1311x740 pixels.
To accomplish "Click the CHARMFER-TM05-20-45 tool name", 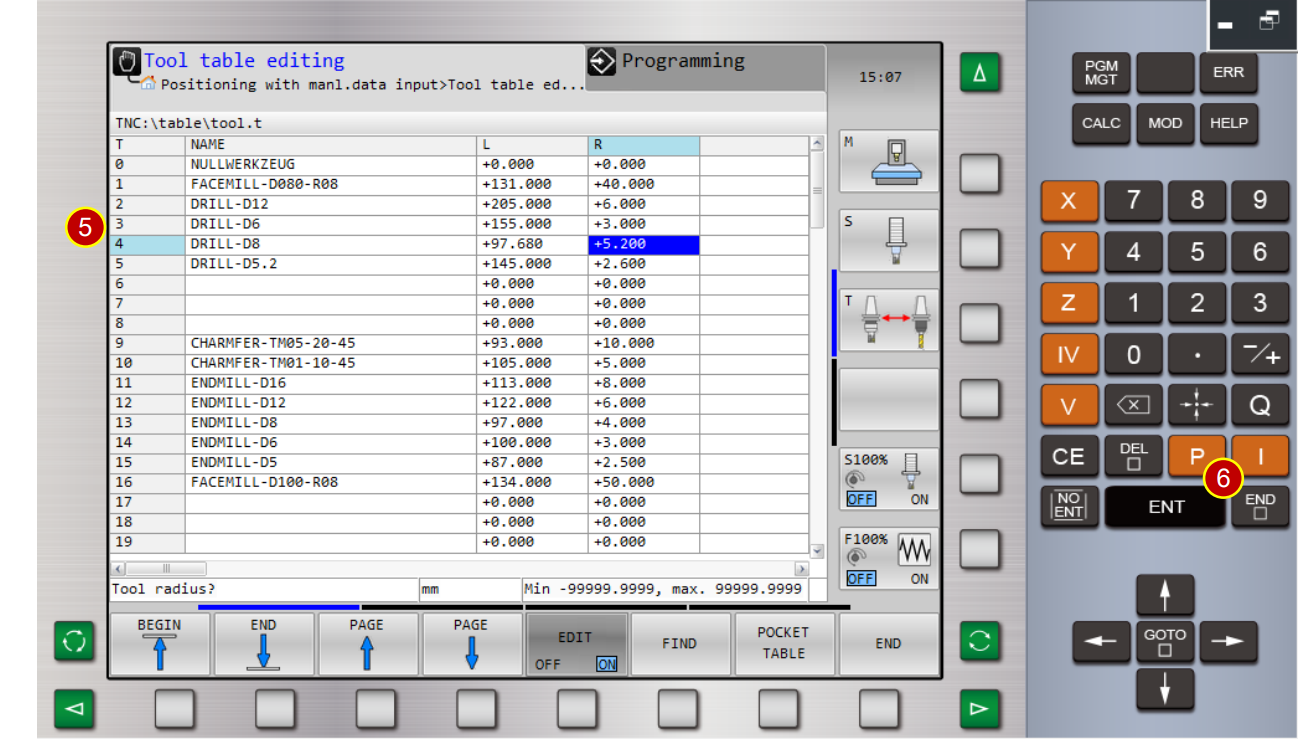I will [273, 343].
